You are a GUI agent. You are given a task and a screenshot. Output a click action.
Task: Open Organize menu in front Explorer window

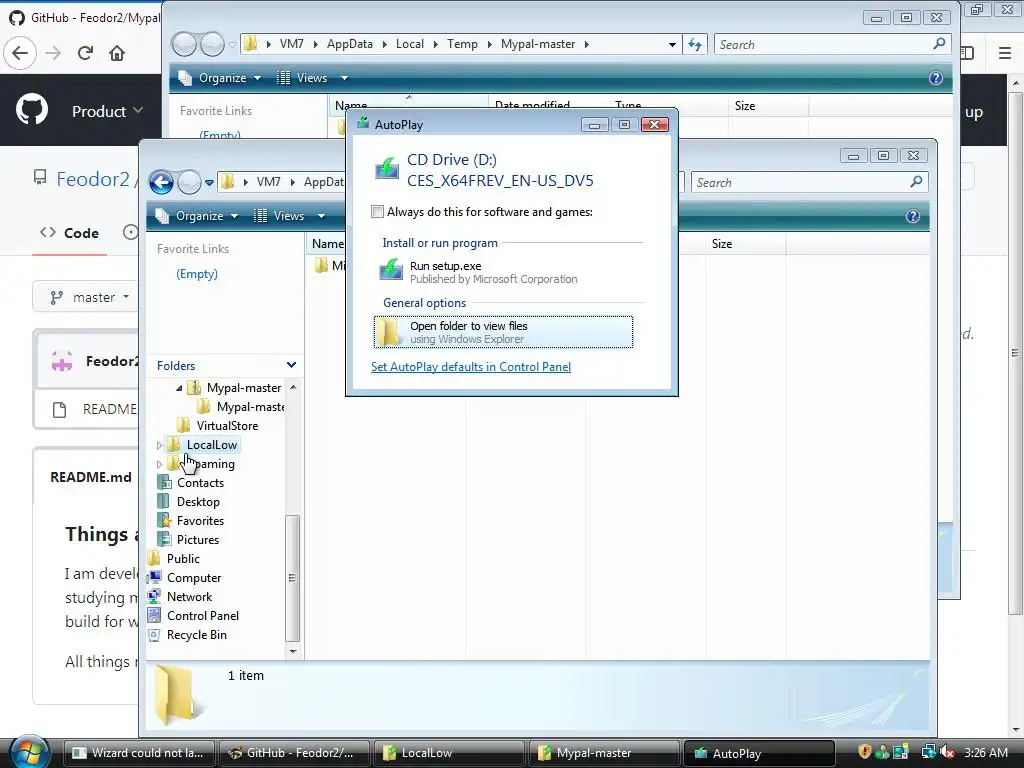(199, 216)
